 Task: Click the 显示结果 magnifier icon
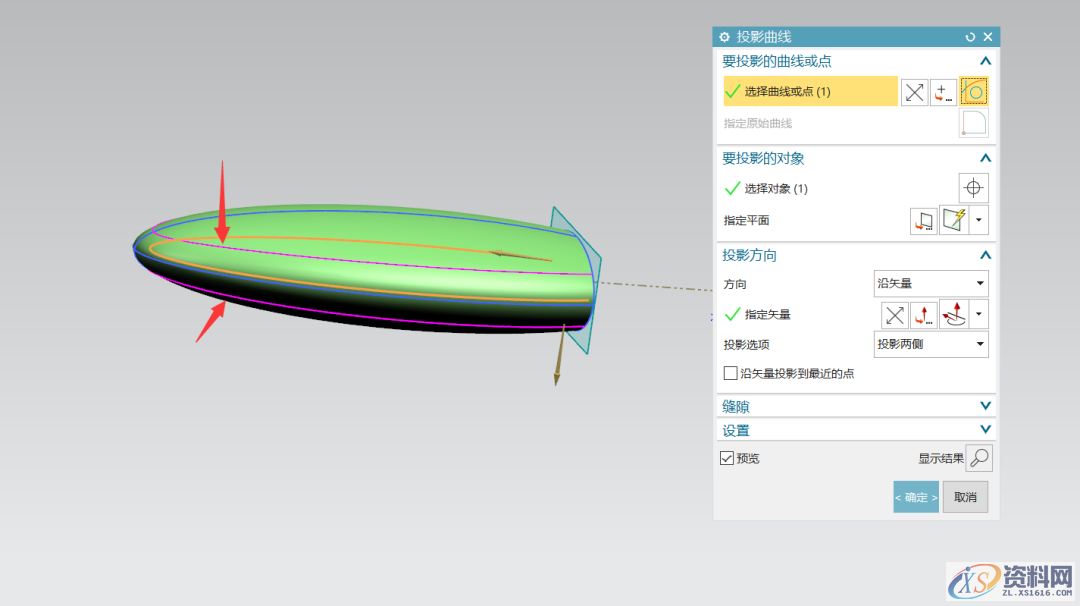click(979, 458)
